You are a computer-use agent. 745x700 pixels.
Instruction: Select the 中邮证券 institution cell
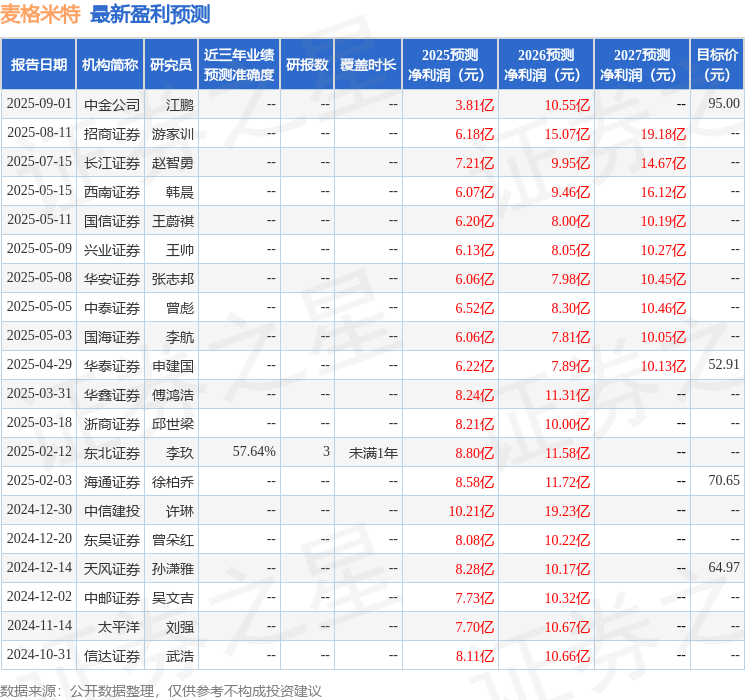112,598
